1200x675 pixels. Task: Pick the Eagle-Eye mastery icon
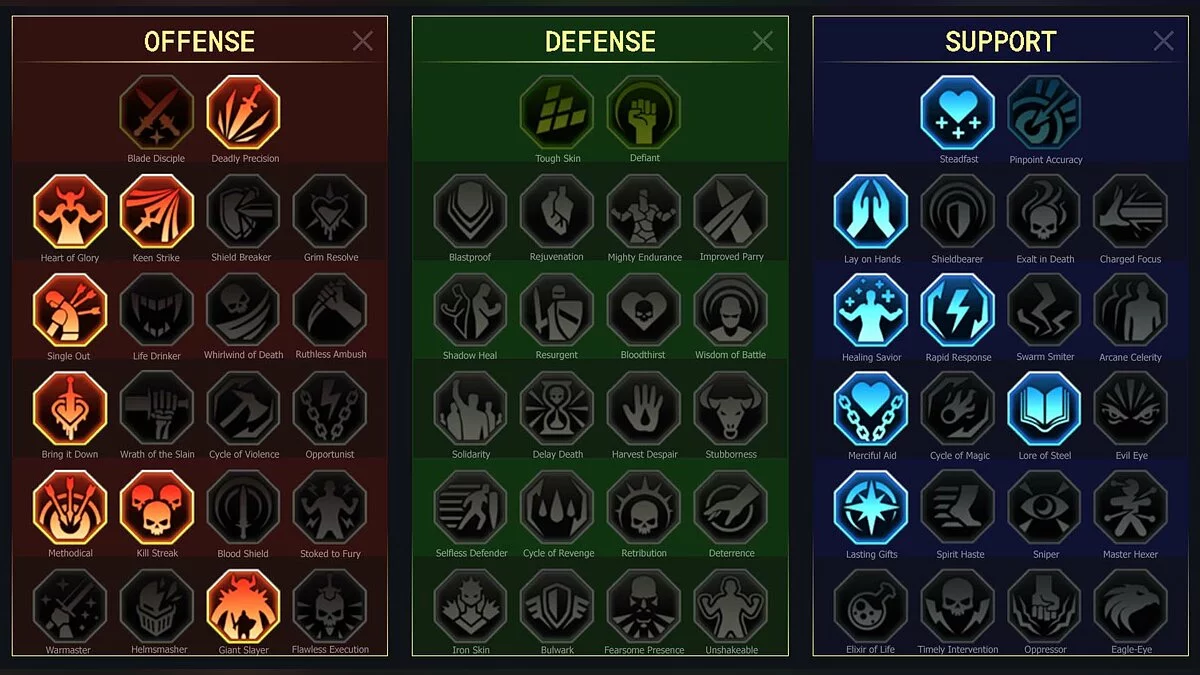coord(1131,606)
